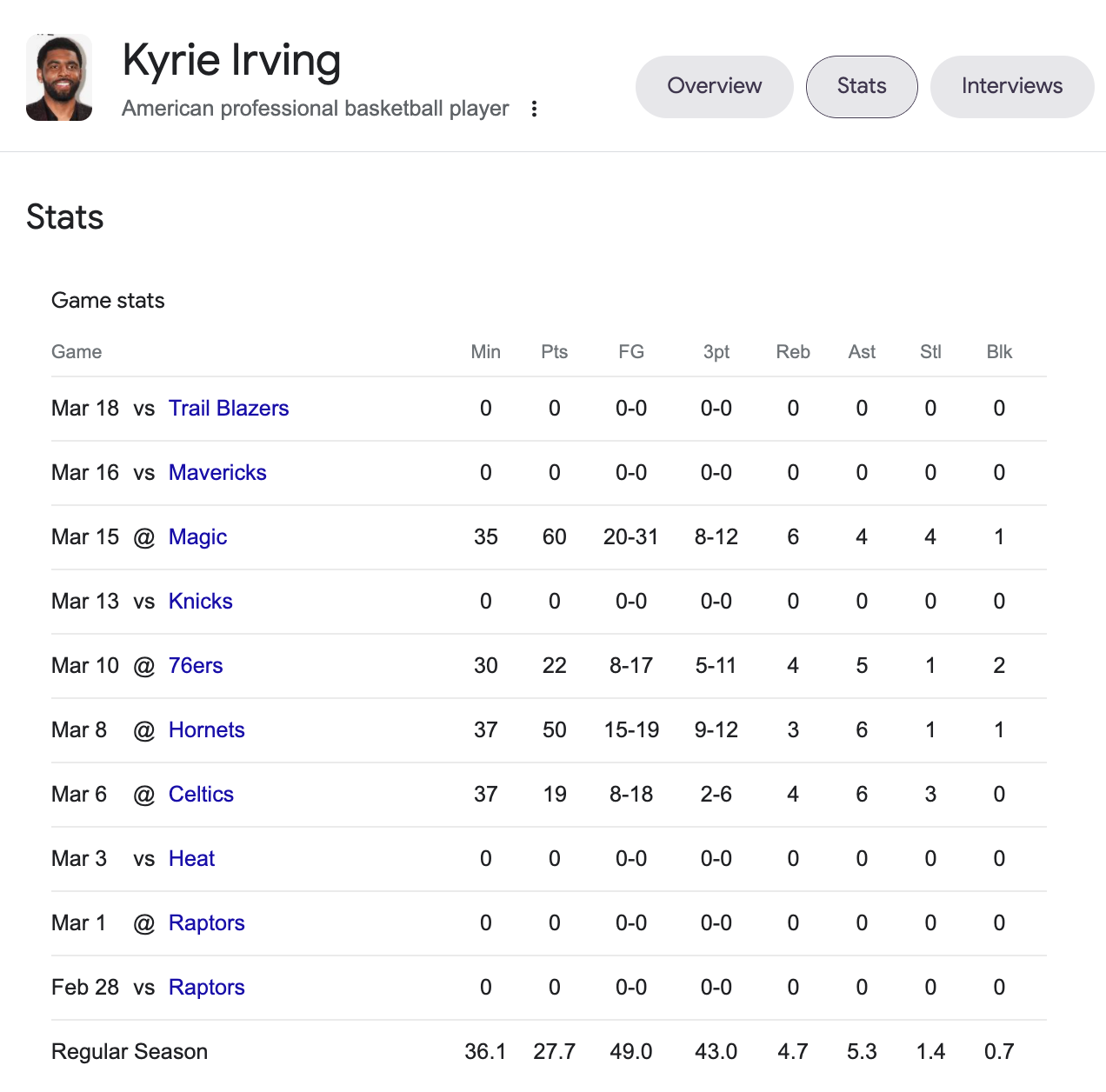1106x1092 pixels.
Task: Switch to the Overview tab
Action: click(714, 86)
